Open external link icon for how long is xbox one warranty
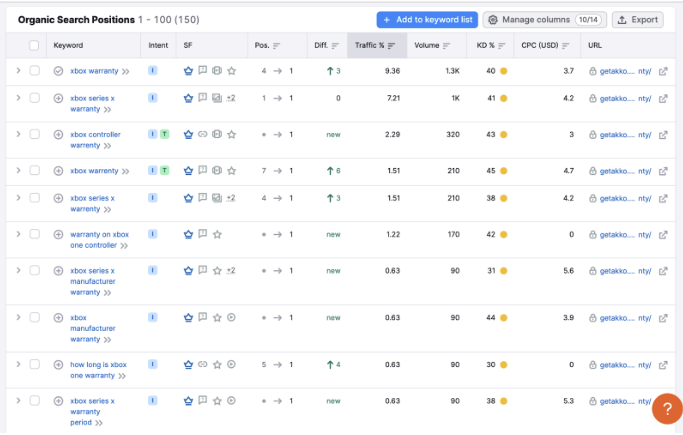683x435 pixels. (x=663, y=365)
